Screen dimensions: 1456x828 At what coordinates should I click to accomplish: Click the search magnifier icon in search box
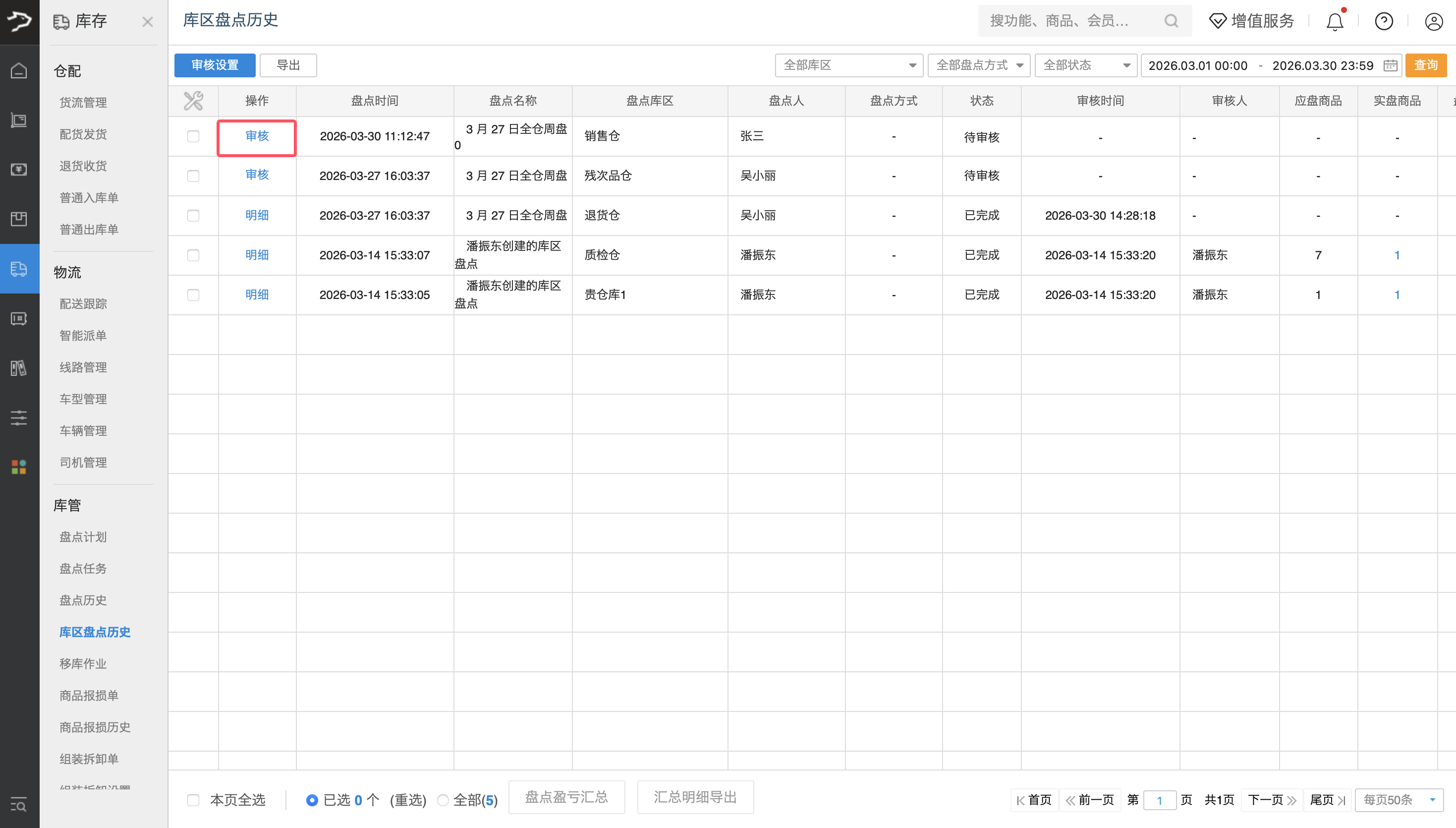1171,21
